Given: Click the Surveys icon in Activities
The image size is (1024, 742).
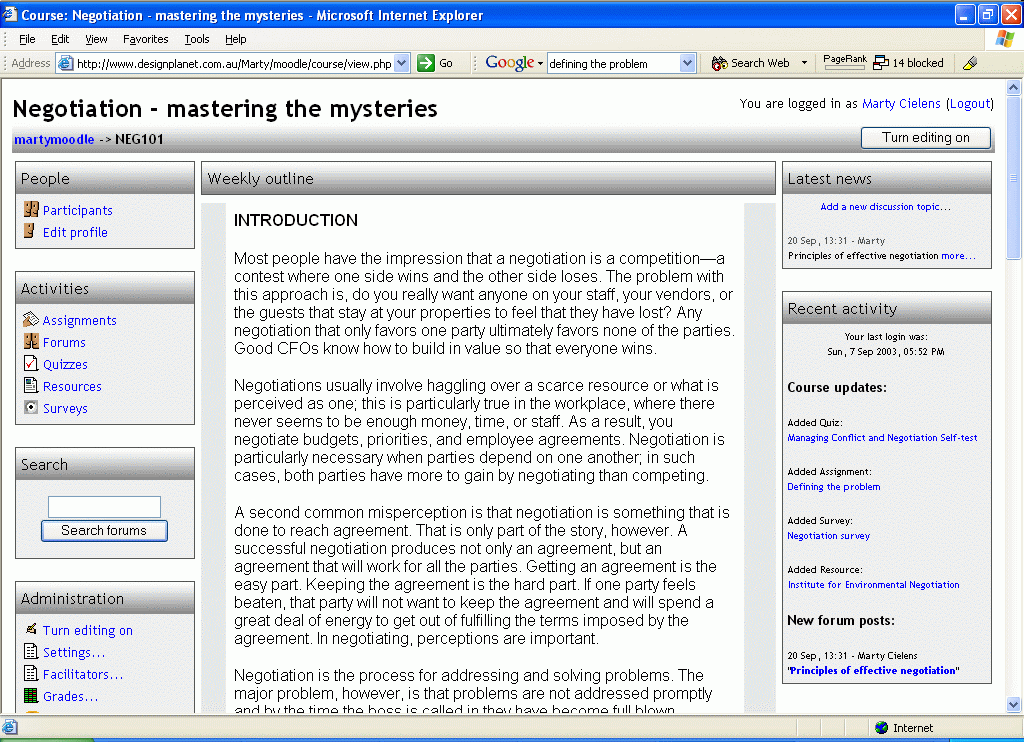Looking at the screenshot, I should [31, 408].
